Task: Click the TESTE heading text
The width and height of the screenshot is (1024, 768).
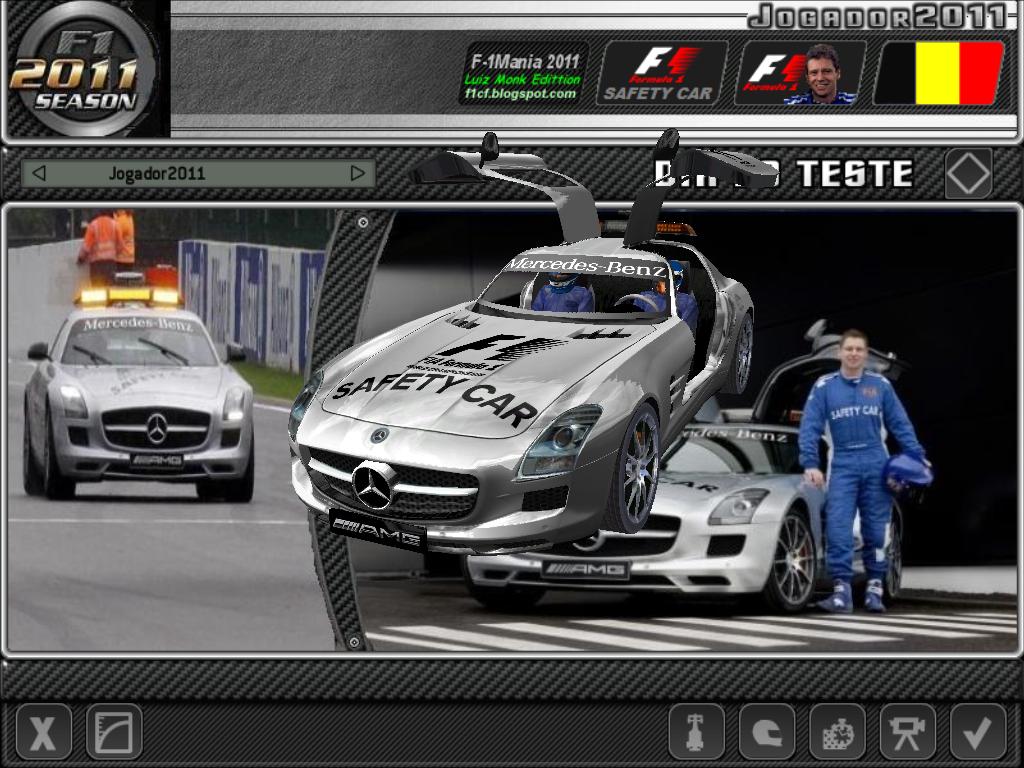Action: point(855,174)
